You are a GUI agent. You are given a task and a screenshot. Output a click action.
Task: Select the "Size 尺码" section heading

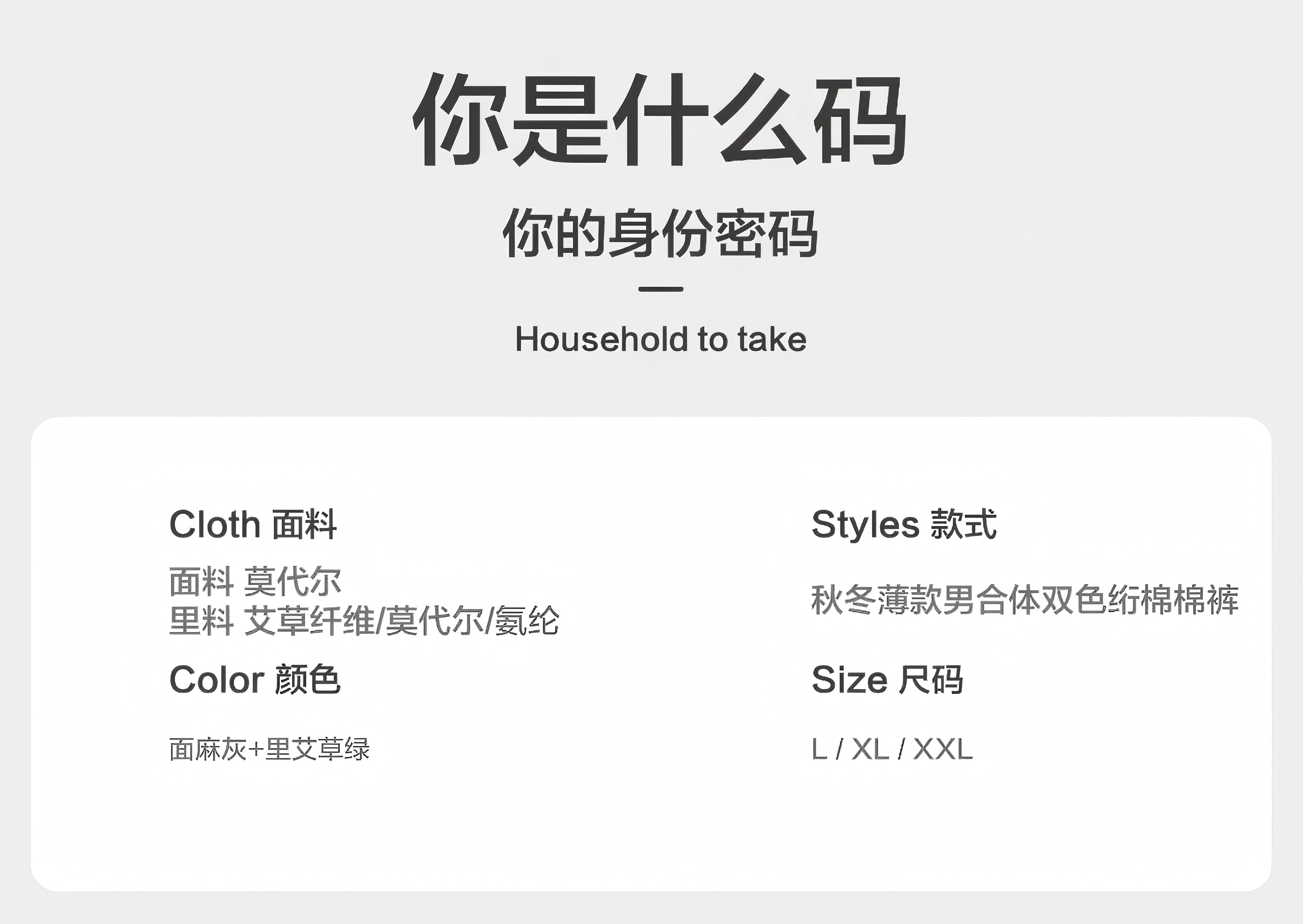[887, 679]
